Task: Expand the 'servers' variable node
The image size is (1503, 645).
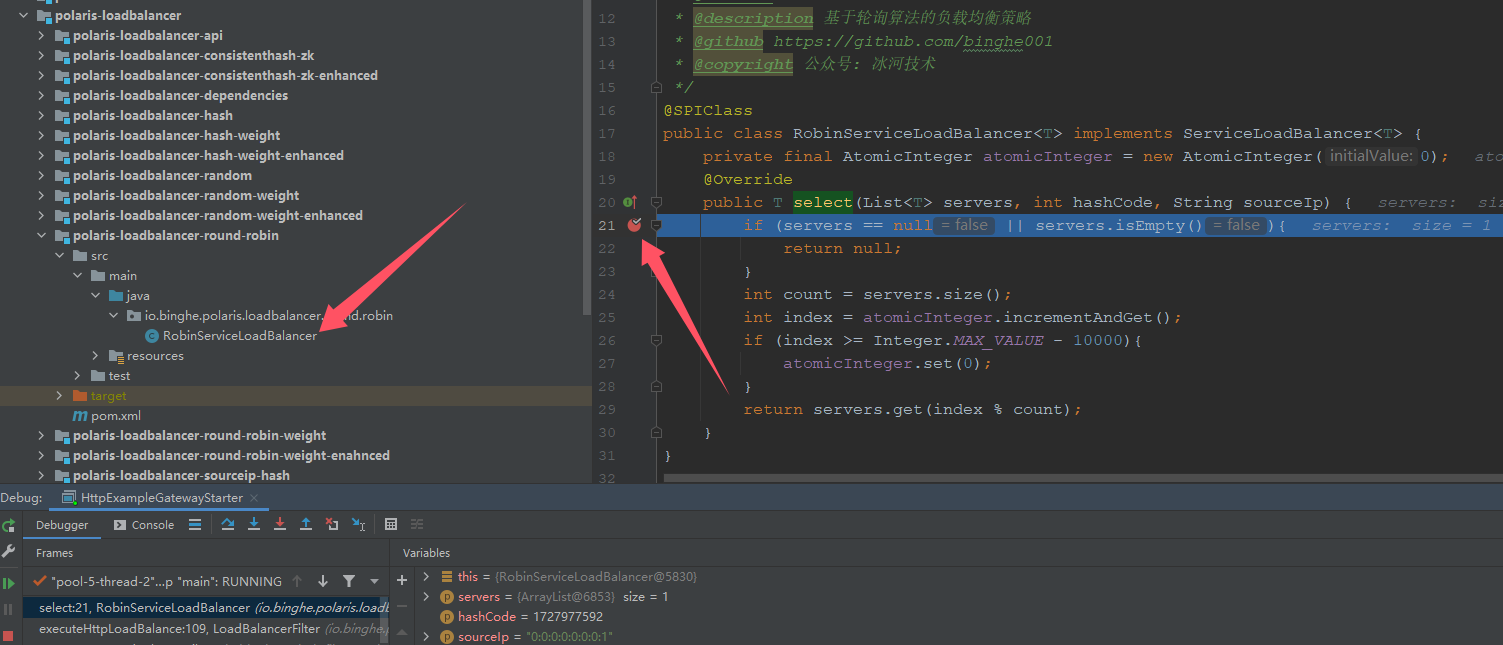Action: (427, 597)
